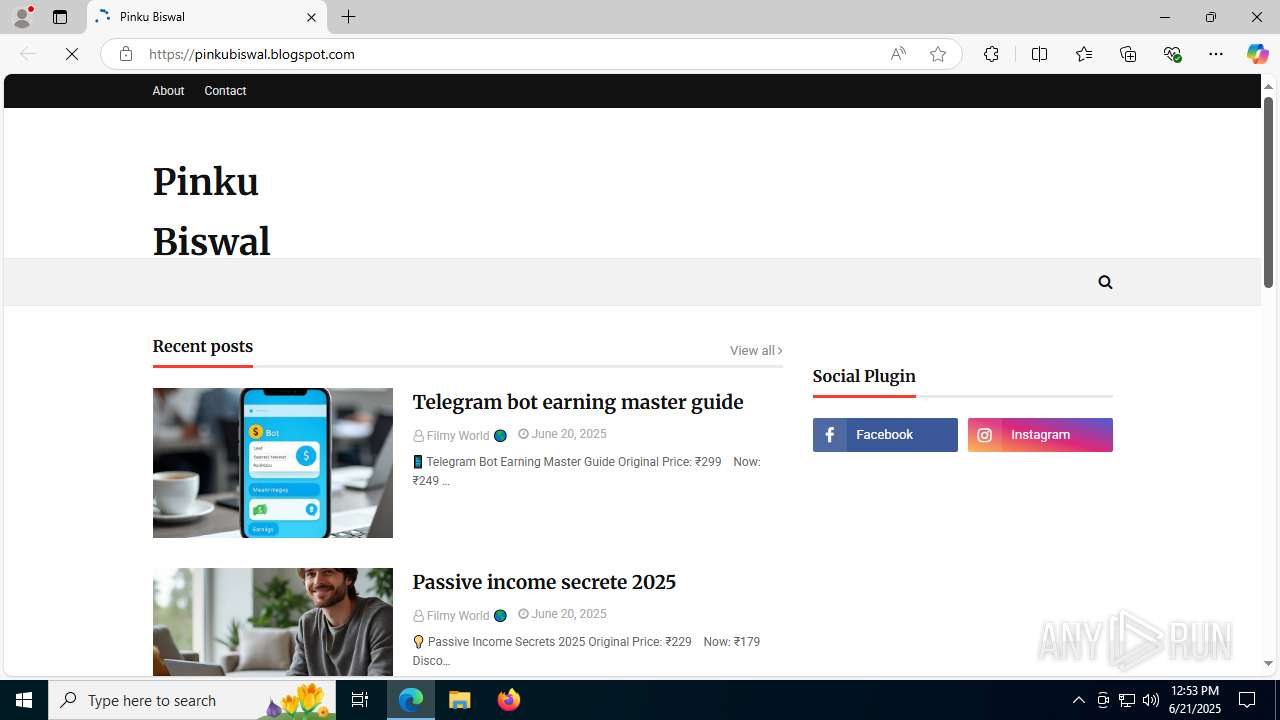1280x720 pixels.
Task: Open the browser profile icon
Action: pos(22,17)
